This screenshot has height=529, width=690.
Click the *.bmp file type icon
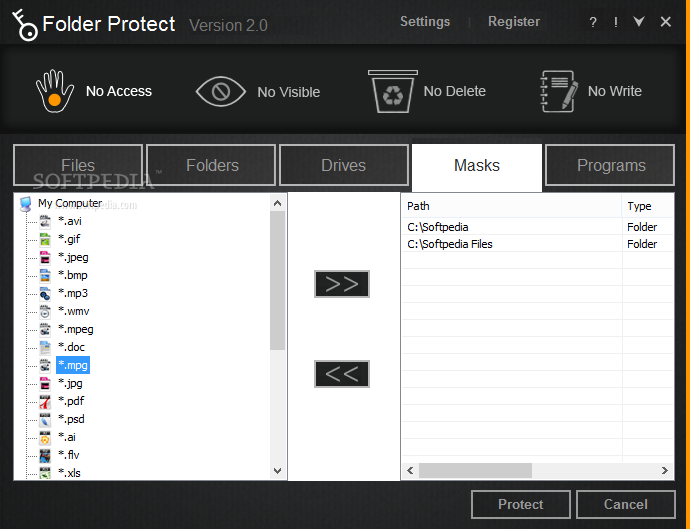[45, 276]
